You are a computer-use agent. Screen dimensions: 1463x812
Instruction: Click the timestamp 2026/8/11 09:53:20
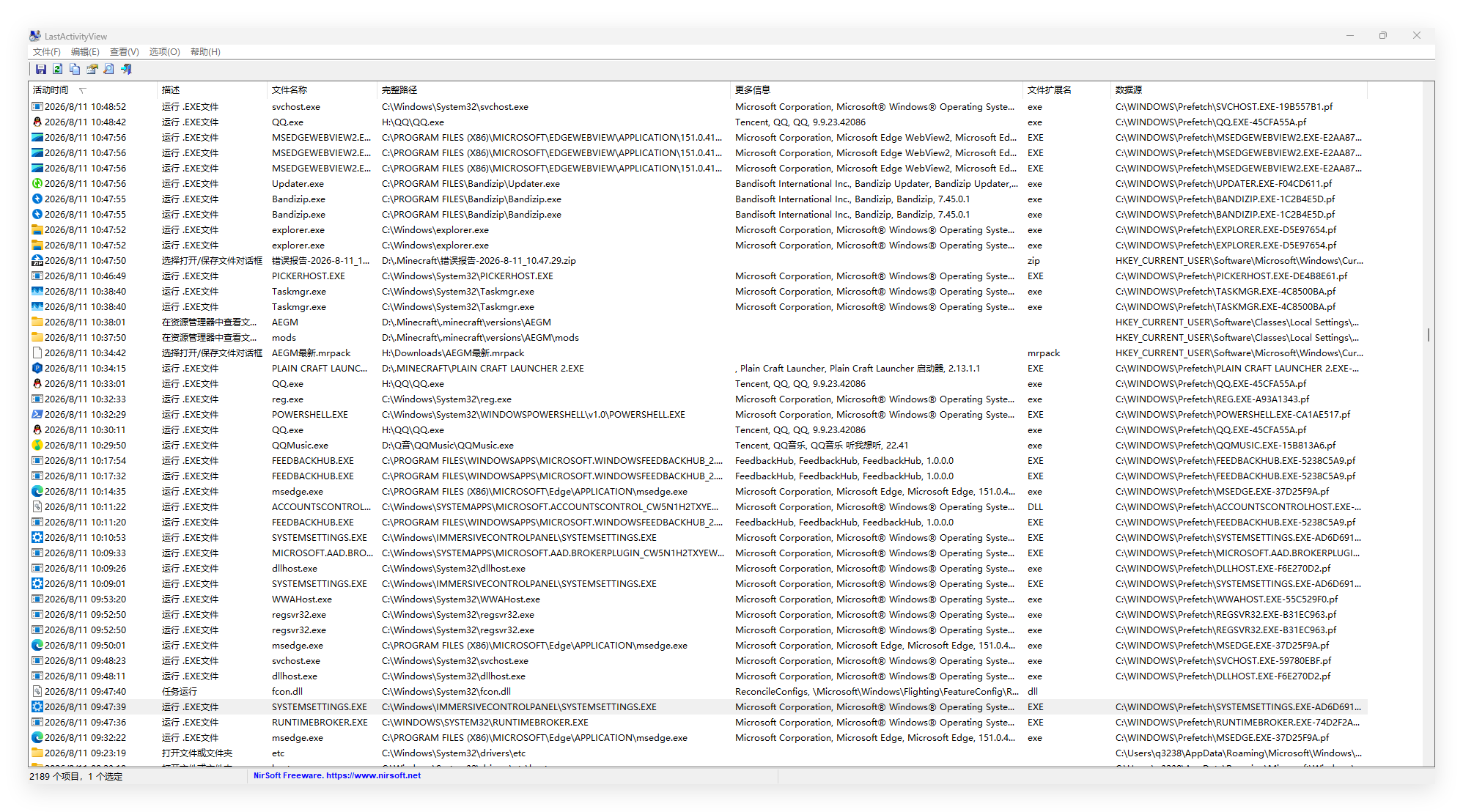click(85, 599)
